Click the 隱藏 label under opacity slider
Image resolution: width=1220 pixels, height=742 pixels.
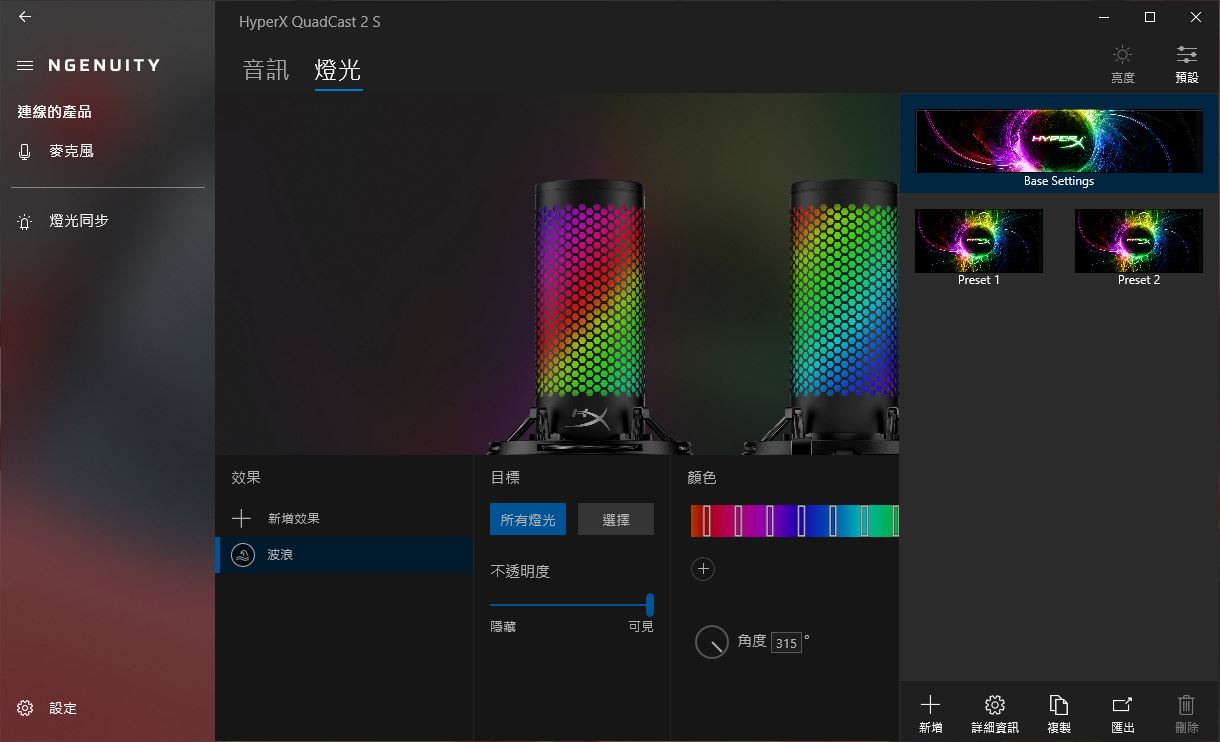click(503, 627)
